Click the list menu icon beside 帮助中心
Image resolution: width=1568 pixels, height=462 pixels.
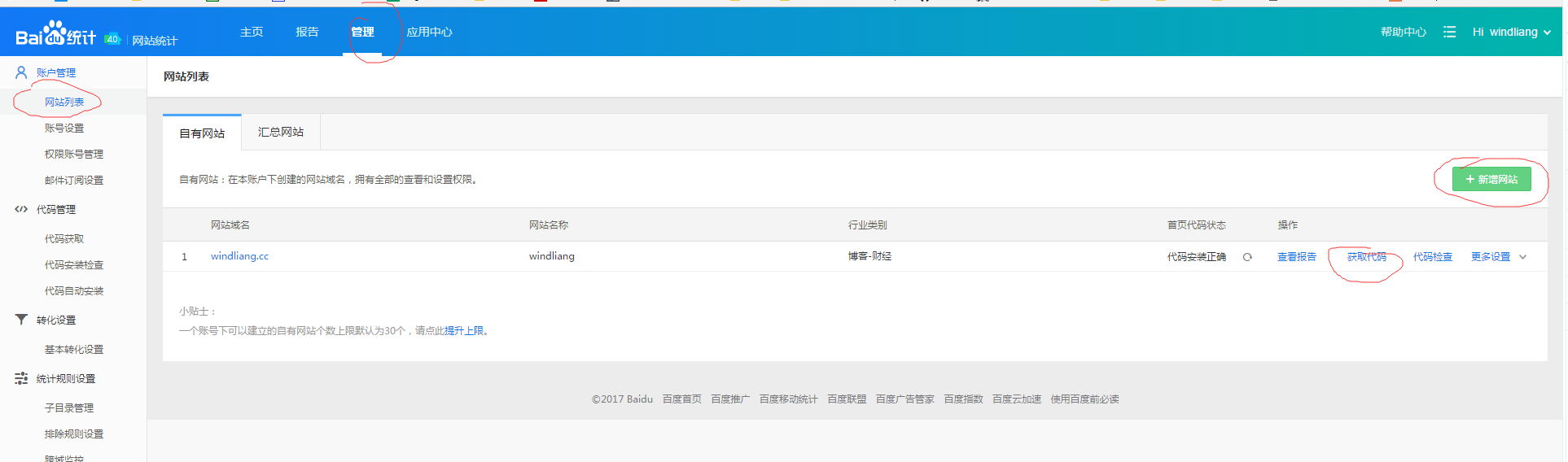(x=1449, y=32)
